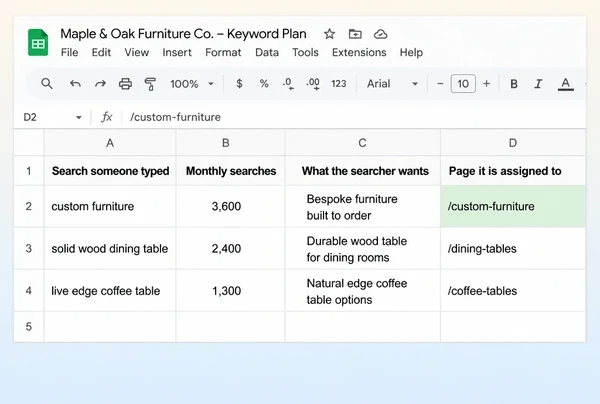
Task: Select cell 'custom furniture' in column A
Action: [110, 206]
